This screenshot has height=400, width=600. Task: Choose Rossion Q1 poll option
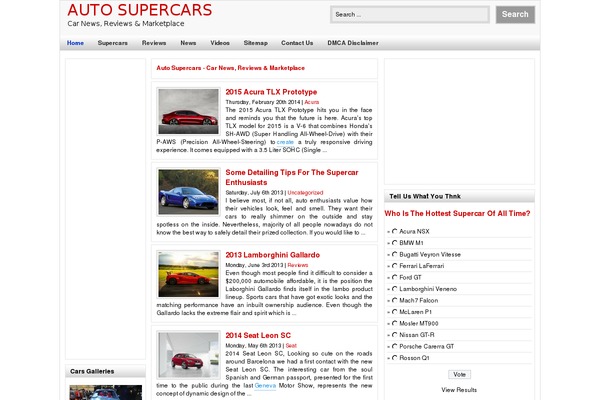click(x=395, y=358)
